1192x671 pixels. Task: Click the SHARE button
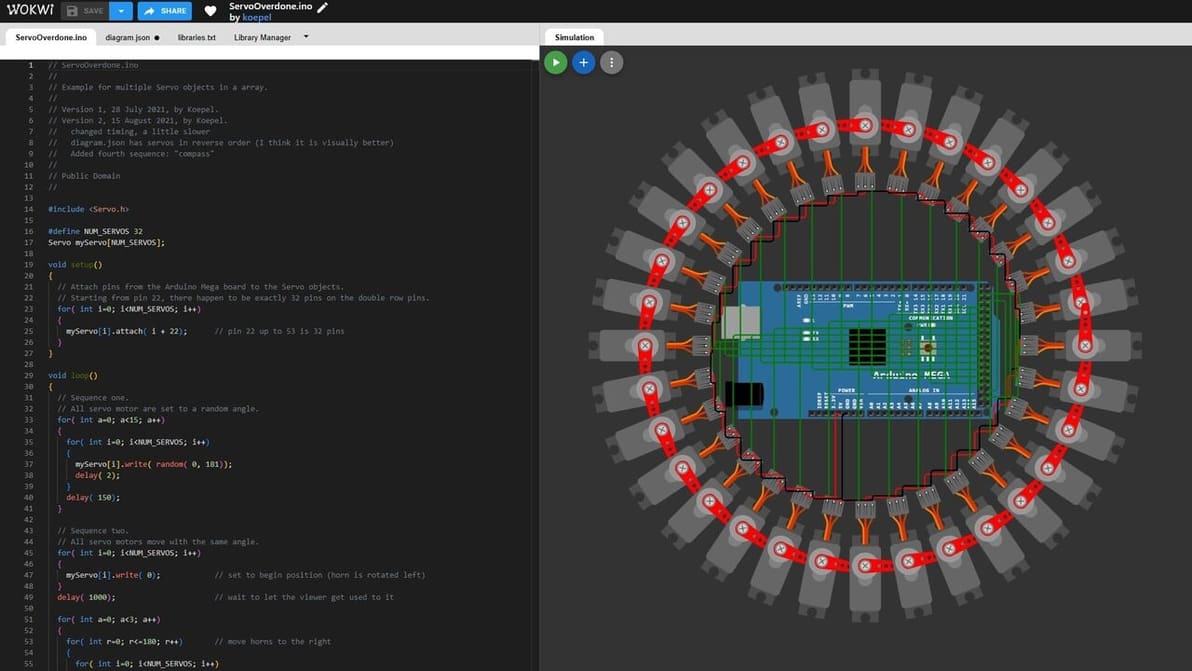tap(163, 11)
